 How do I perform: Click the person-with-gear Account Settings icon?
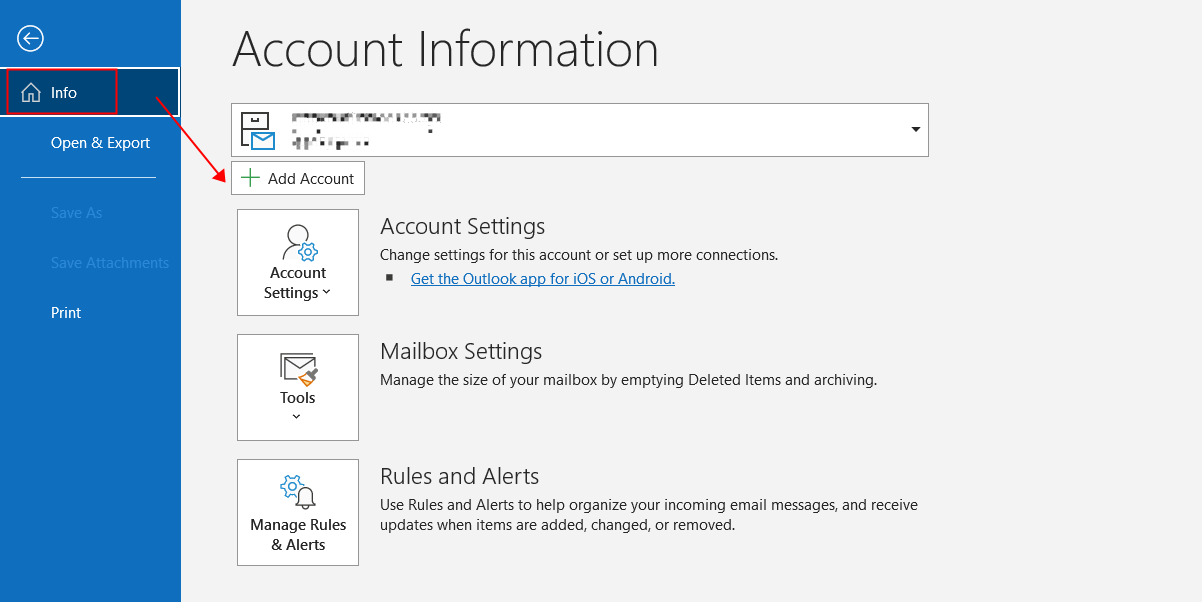point(299,243)
